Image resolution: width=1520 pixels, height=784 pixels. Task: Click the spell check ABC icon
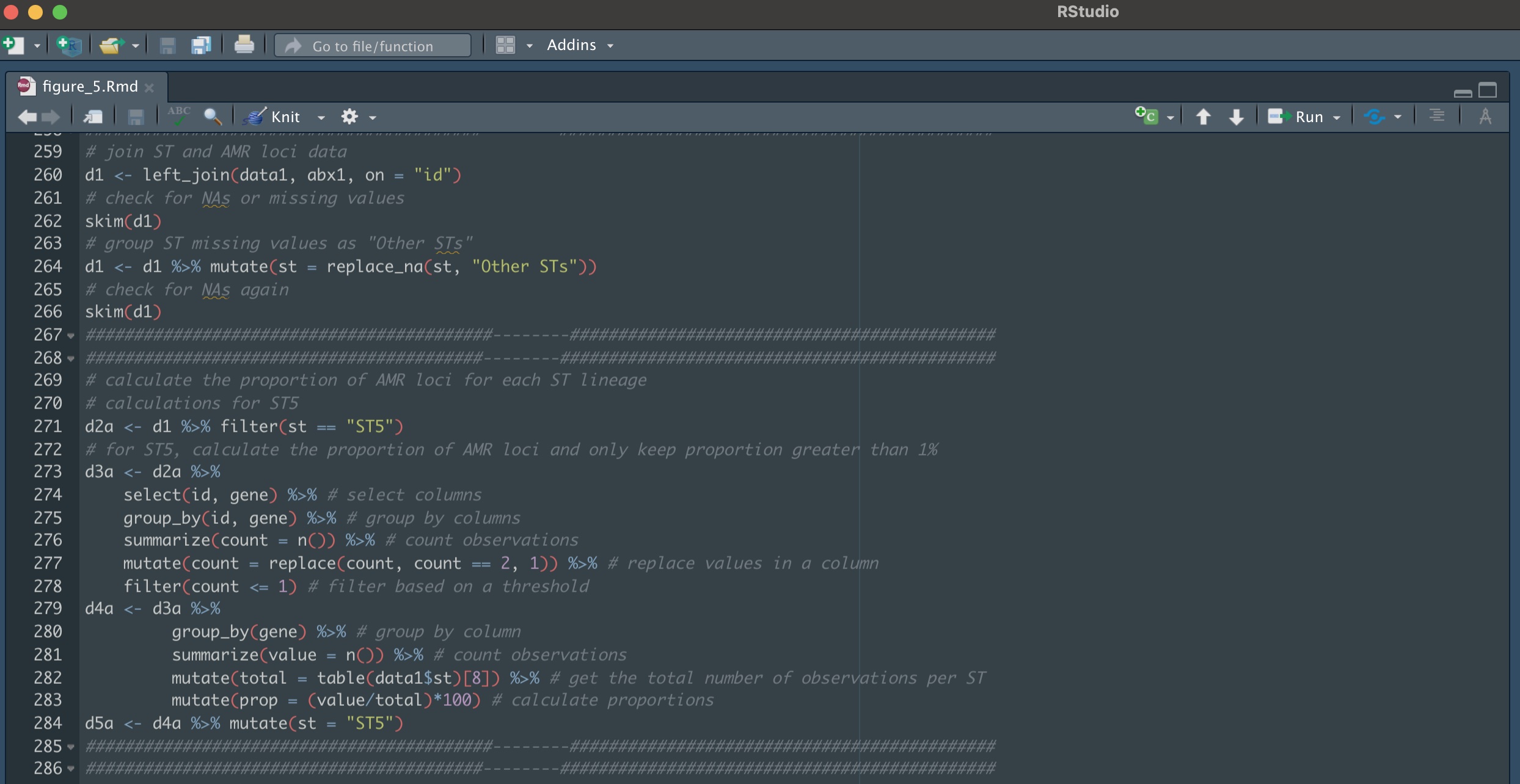coord(179,116)
